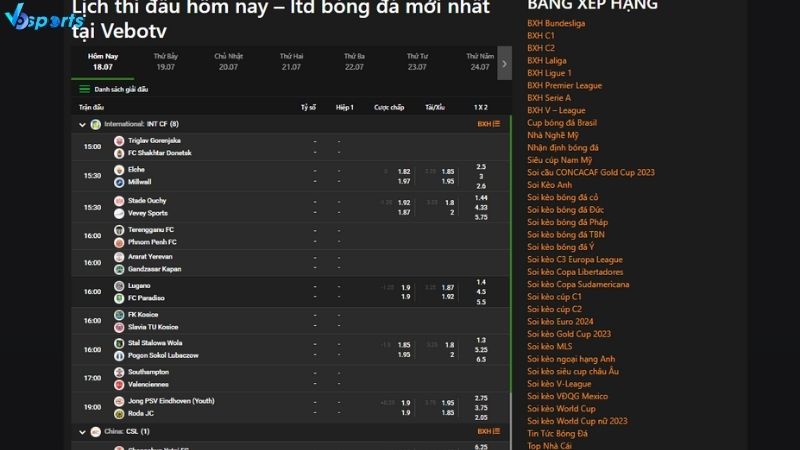Select the Thứ Năm 24.07 tab
This screenshot has height=450, width=800.
click(x=479, y=62)
